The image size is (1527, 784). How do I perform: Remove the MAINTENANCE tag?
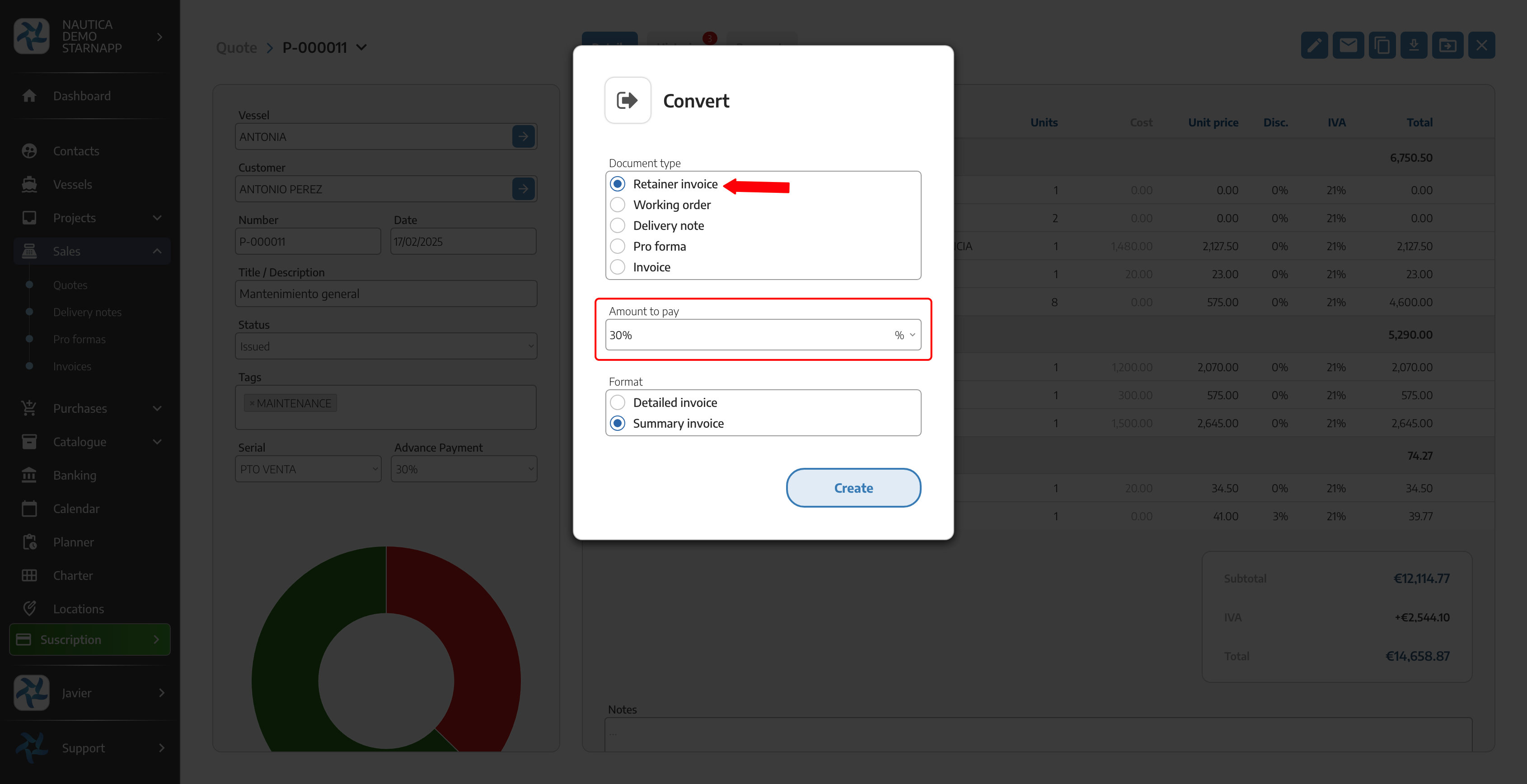coord(252,404)
